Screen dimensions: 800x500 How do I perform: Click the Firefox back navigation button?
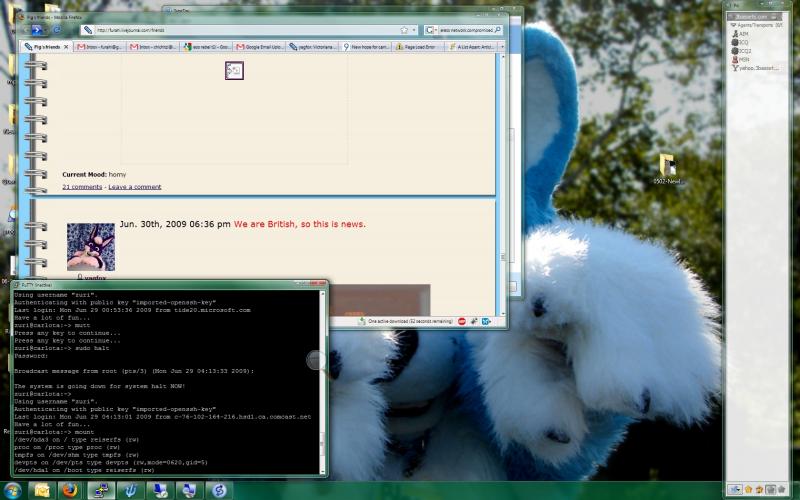[x=36, y=30]
